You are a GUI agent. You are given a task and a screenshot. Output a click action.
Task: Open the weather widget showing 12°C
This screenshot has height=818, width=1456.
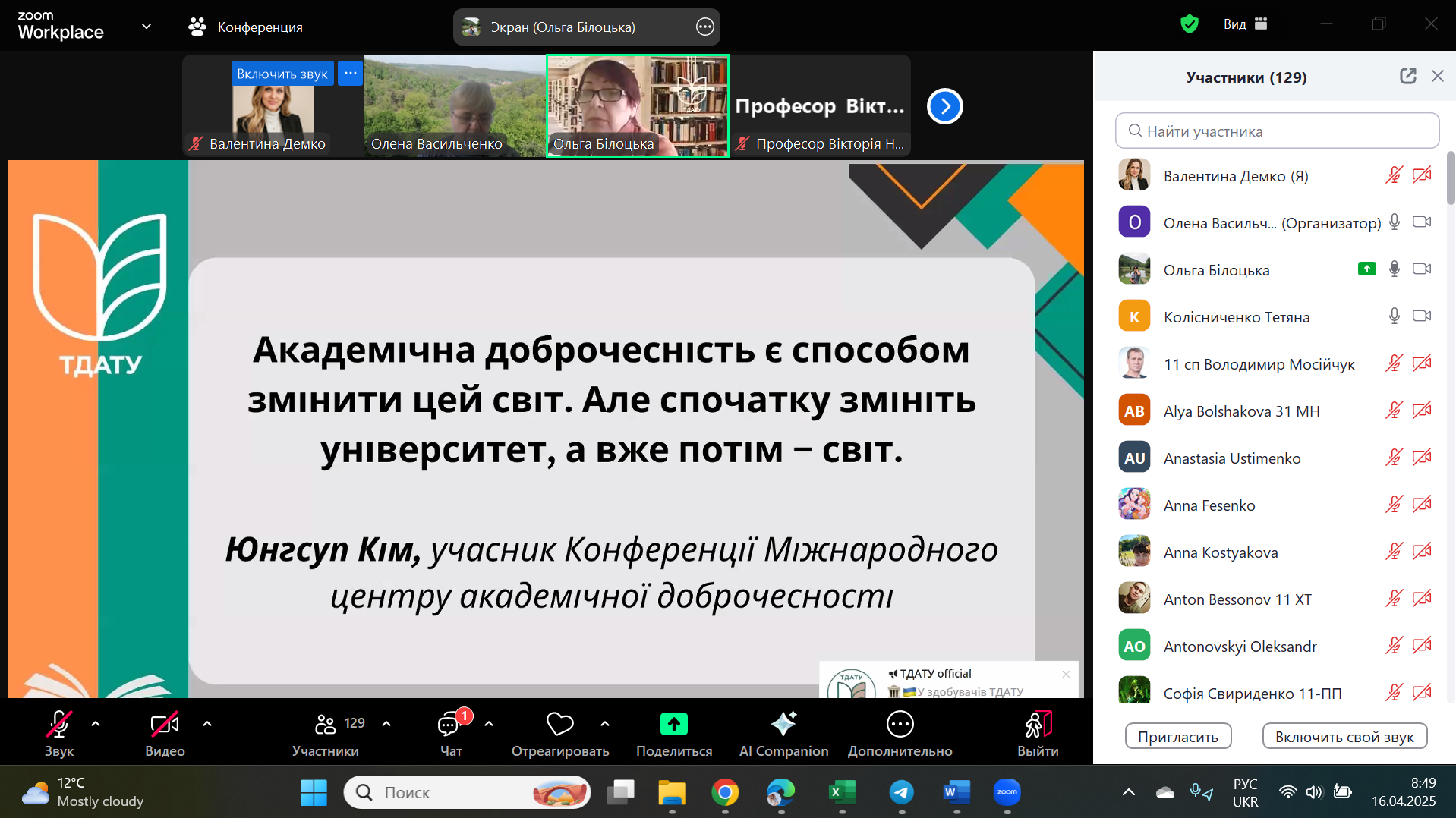click(82, 792)
